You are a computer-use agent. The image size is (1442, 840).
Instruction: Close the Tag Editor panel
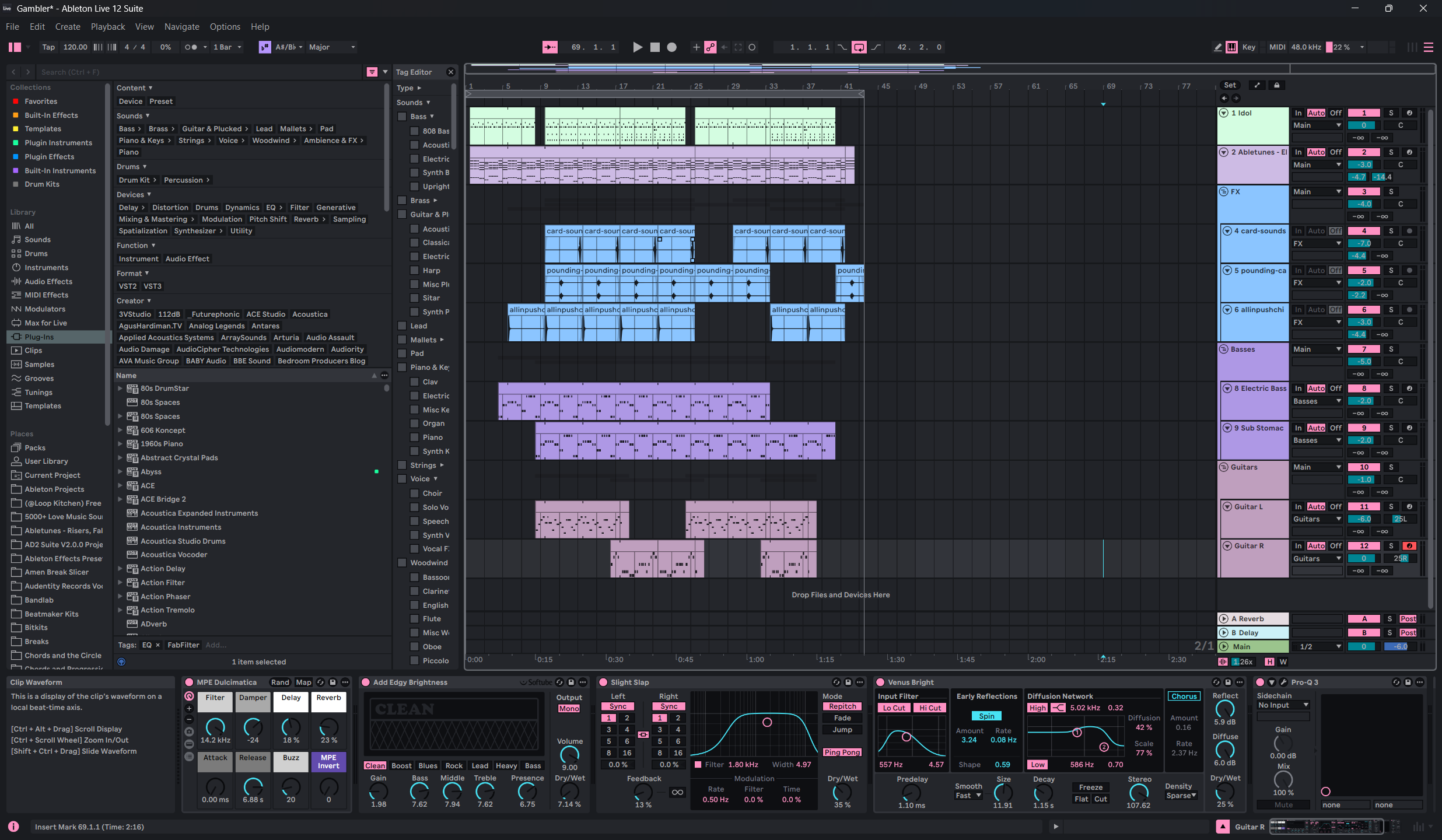coord(450,72)
